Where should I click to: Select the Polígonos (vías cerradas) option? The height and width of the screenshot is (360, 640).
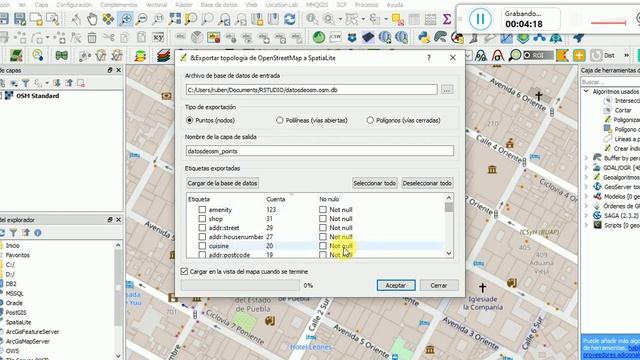point(370,120)
